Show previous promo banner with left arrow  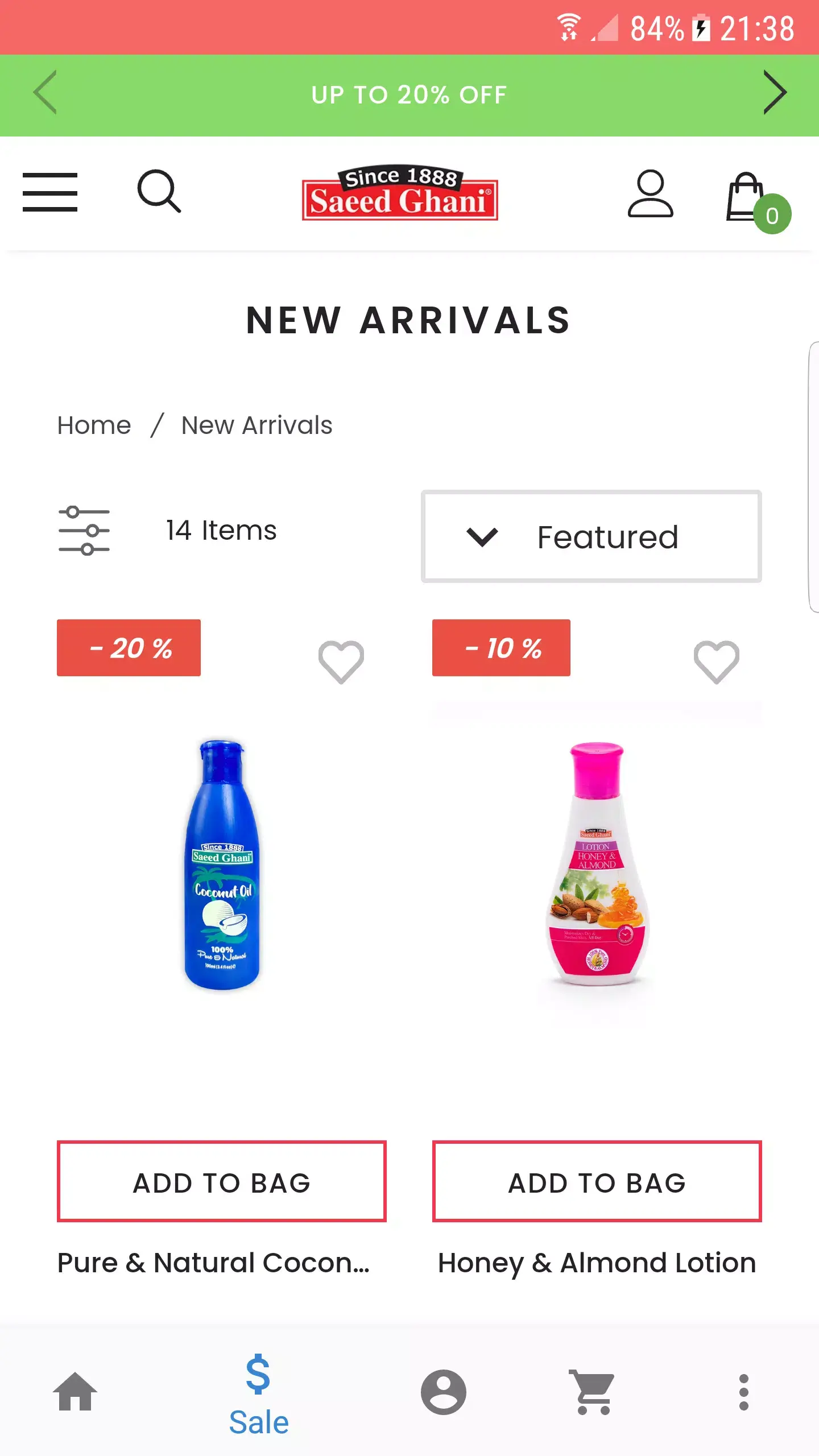coord(45,93)
